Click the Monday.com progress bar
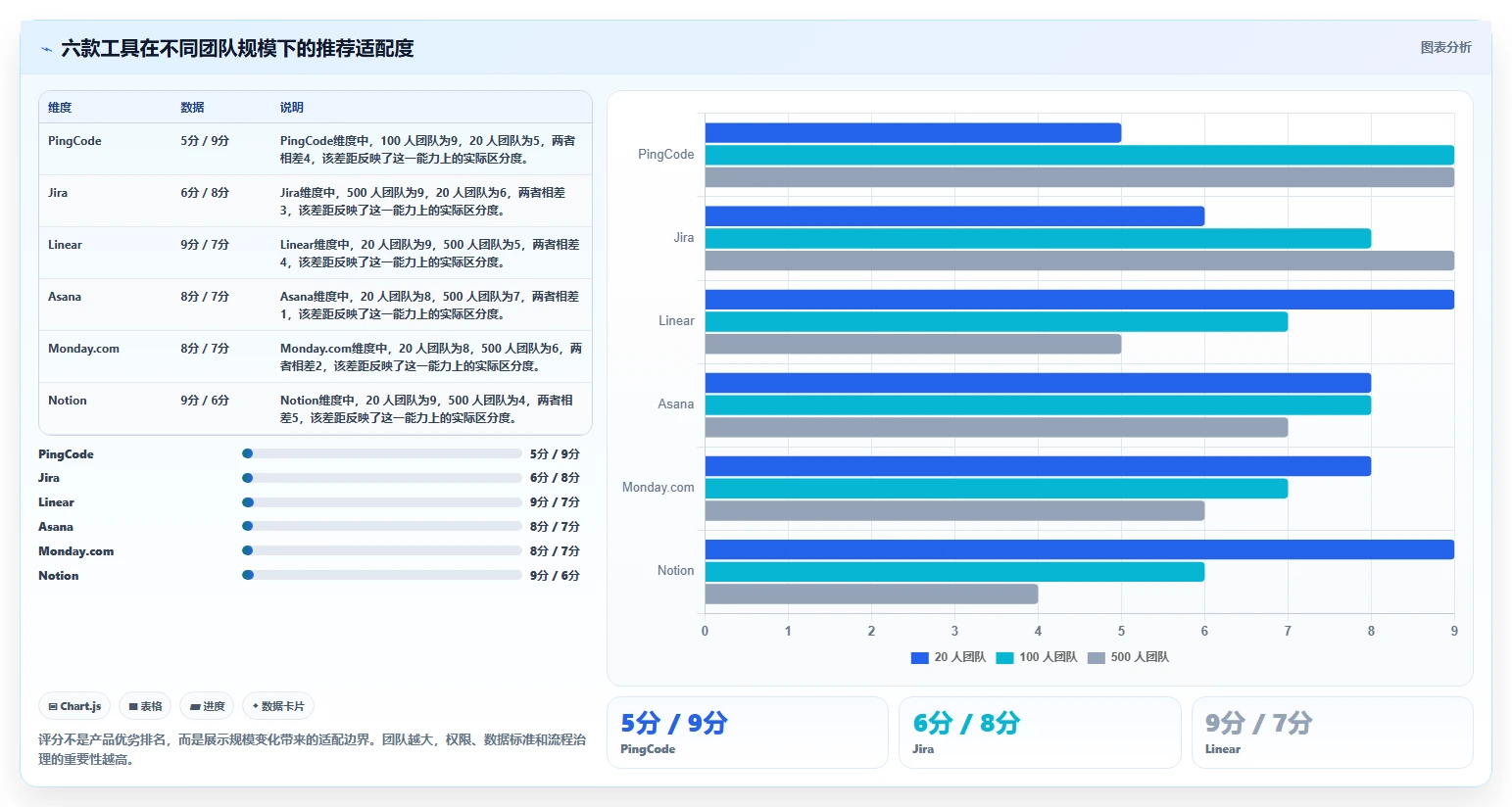The image size is (1512, 807). (x=382, y=550)
